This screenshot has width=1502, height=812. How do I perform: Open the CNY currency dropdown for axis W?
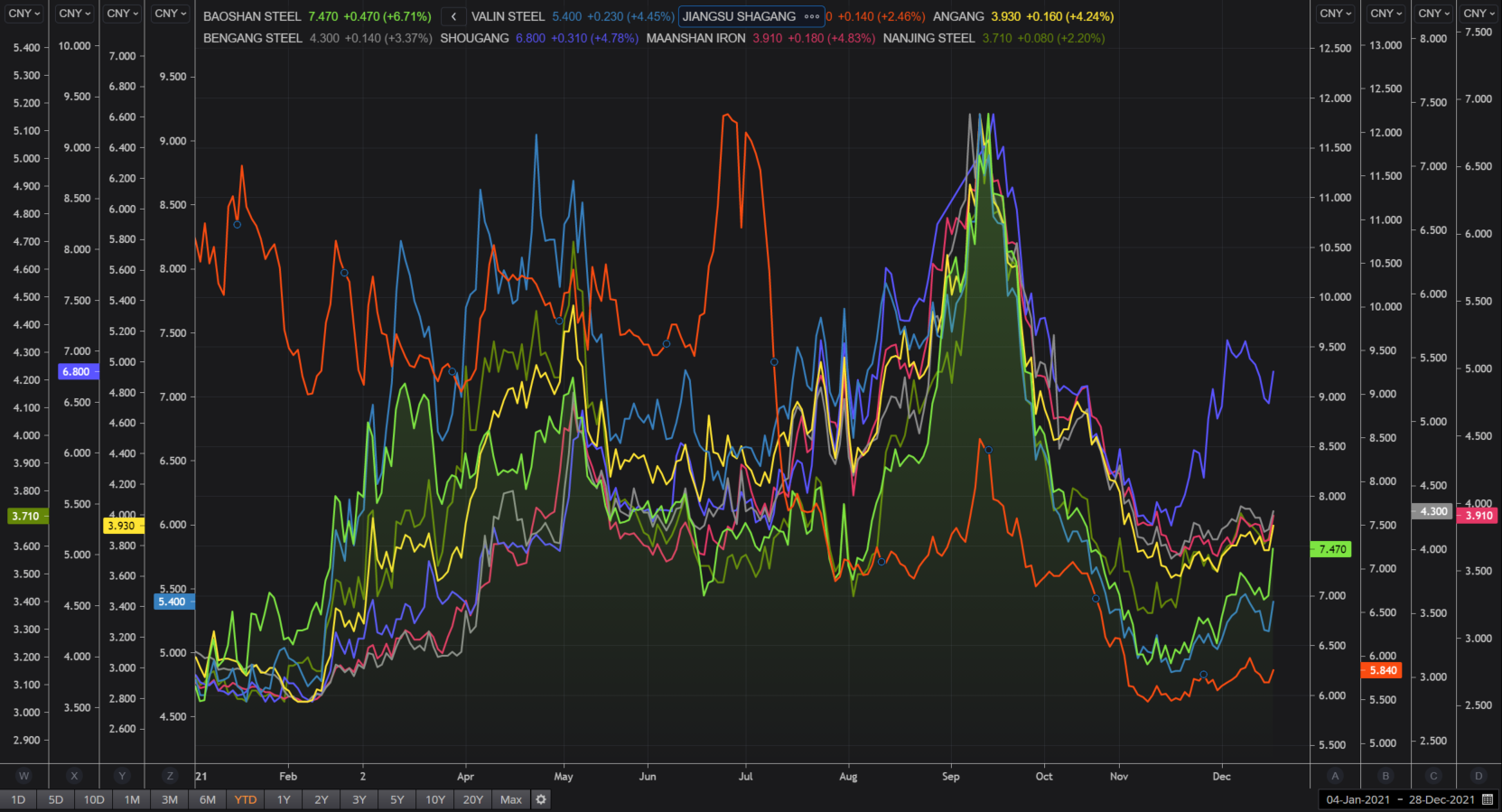[24, 14]
